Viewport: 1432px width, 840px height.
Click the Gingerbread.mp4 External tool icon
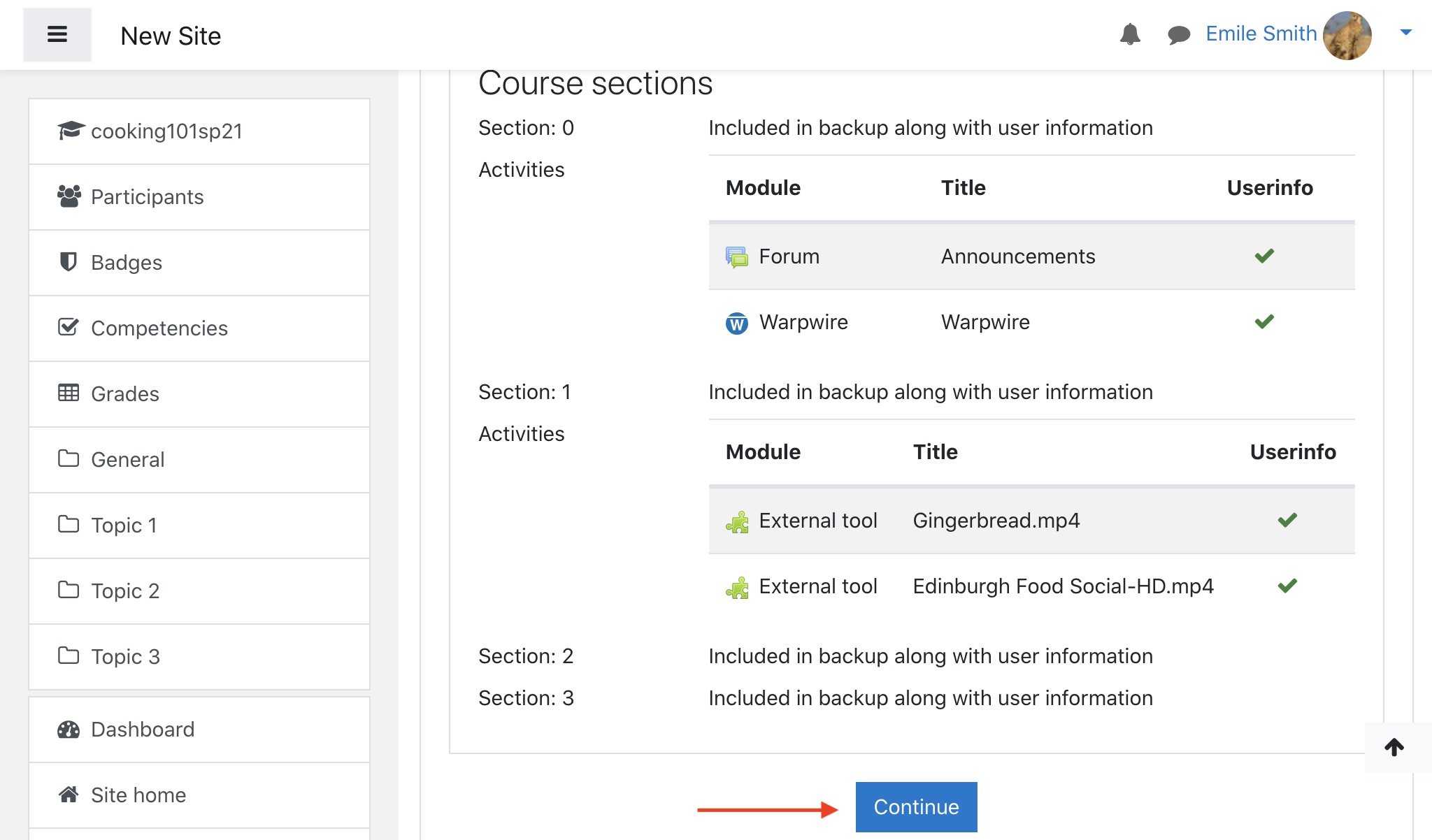tap(736, 521)
